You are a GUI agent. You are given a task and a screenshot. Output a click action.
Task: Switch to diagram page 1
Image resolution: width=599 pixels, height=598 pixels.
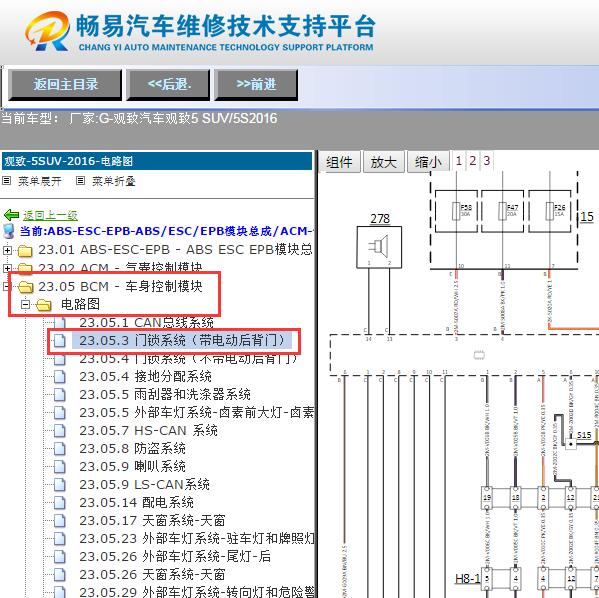click(x=459, y=160)
